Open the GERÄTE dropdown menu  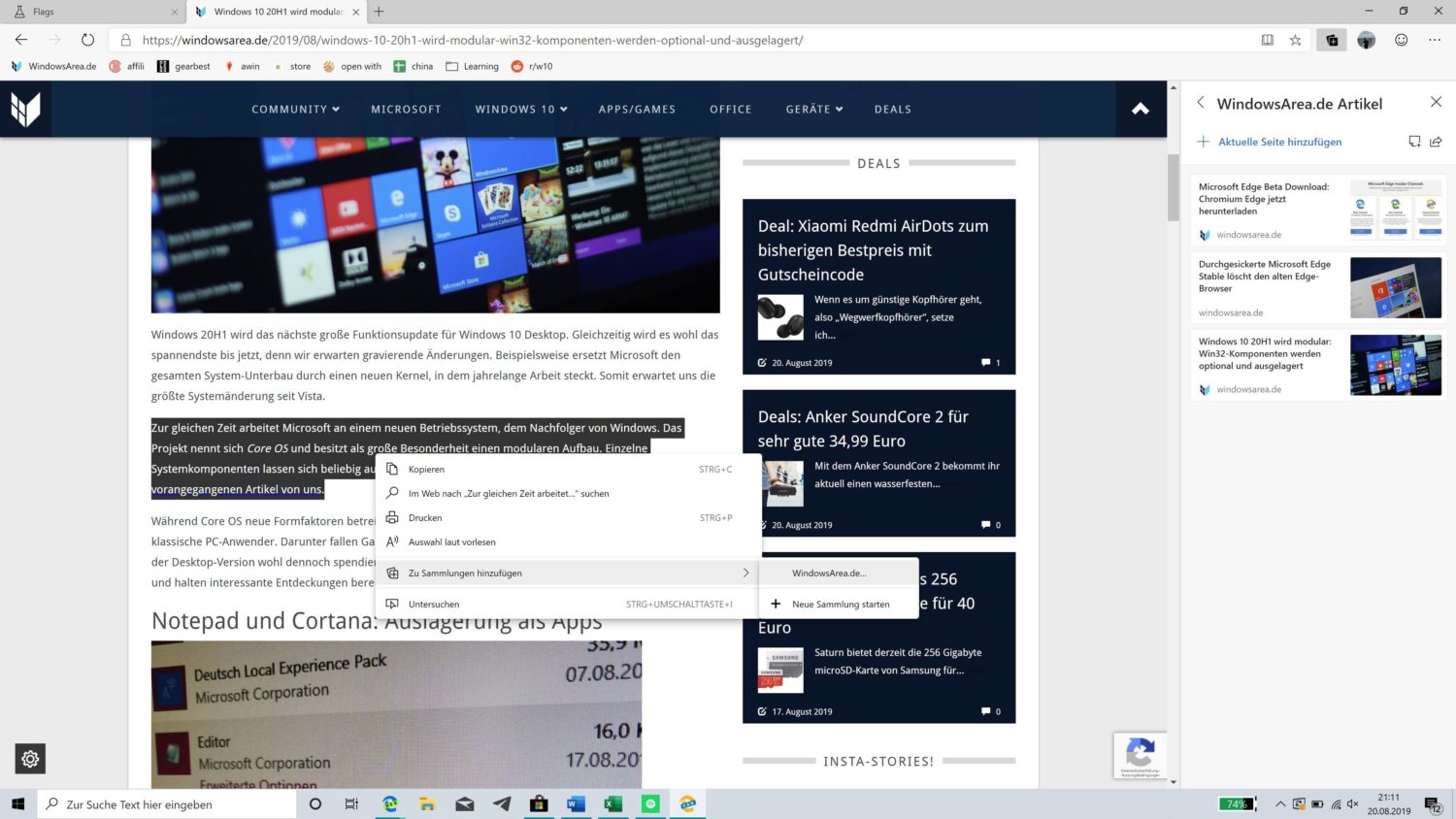coord(813,109)
